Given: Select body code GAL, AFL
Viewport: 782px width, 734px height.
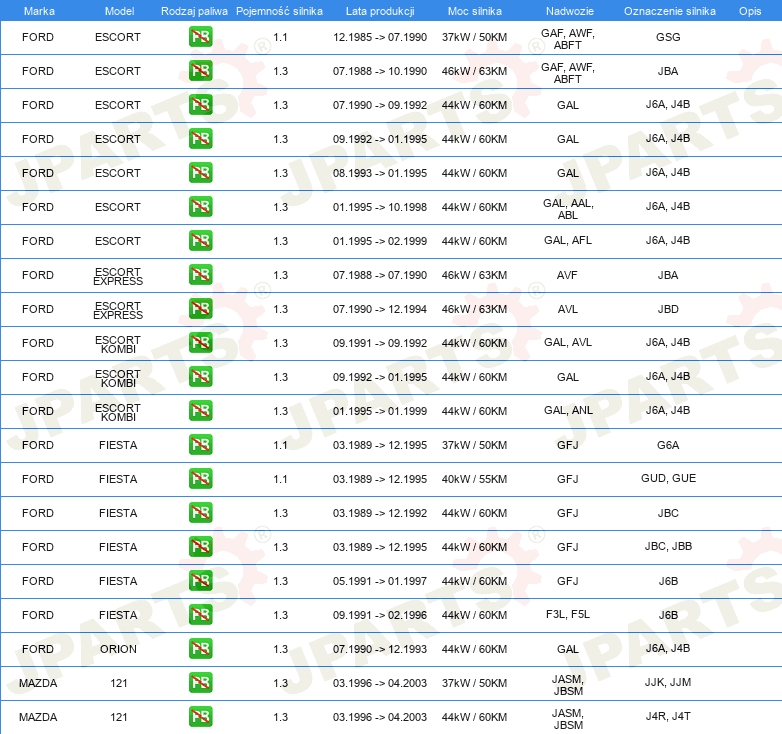Looking at the screenshot, I should [x=568, y=240].
